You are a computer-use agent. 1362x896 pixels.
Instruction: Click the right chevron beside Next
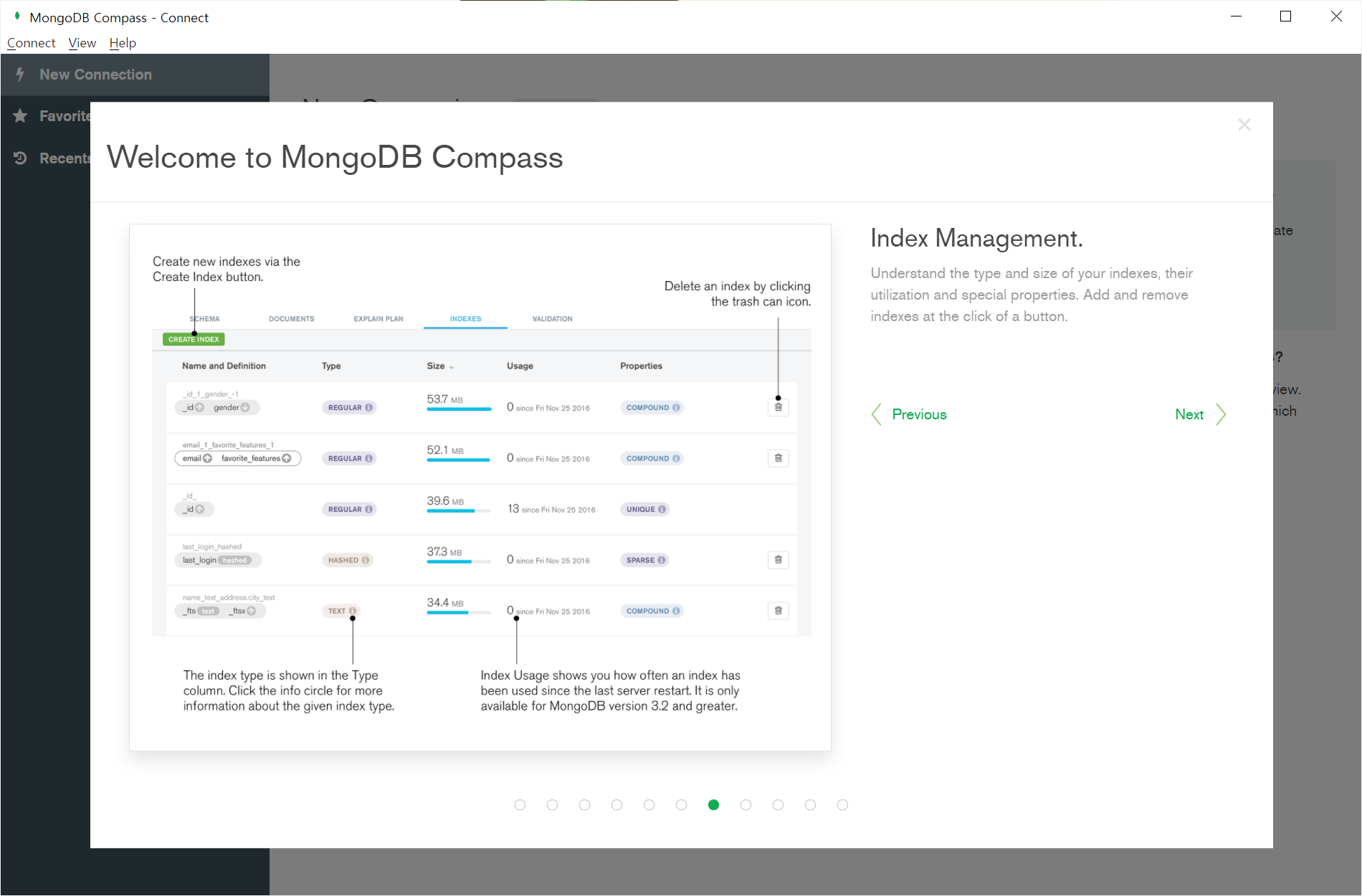point(1221,414)
